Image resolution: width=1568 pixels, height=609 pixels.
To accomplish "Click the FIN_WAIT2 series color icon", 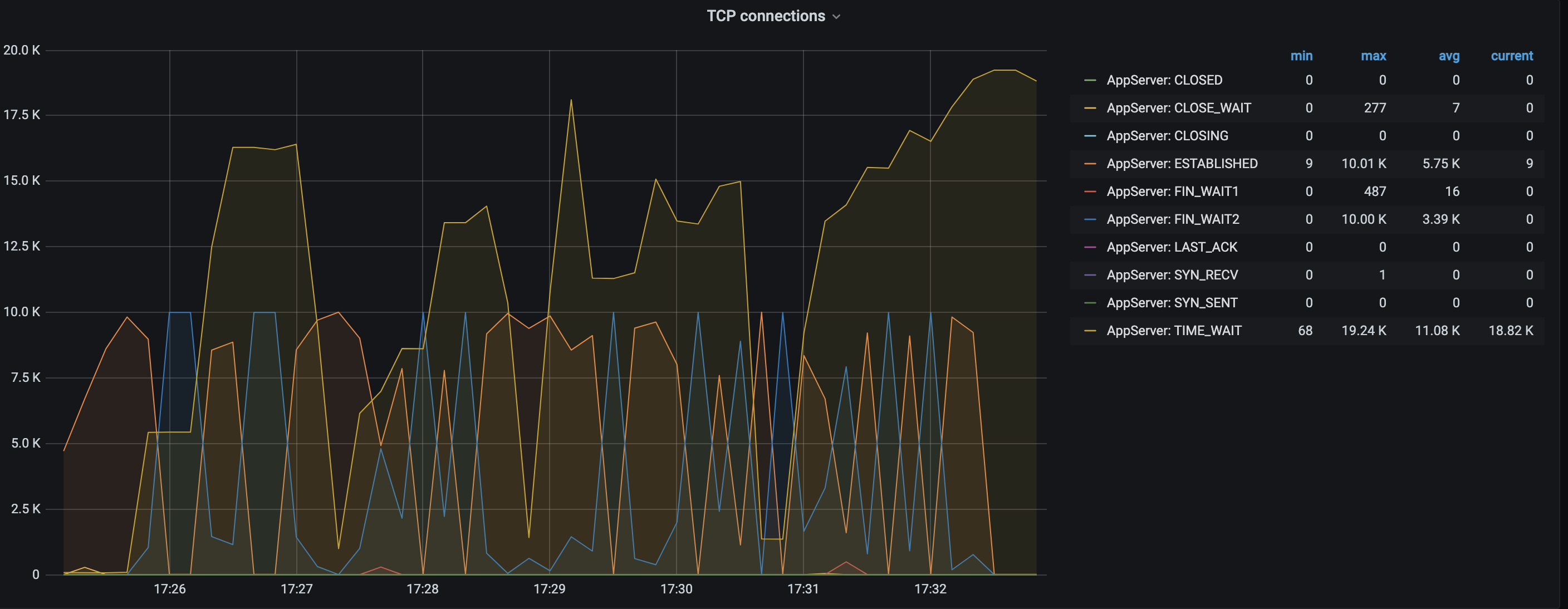I will [x=1090, y=220].
